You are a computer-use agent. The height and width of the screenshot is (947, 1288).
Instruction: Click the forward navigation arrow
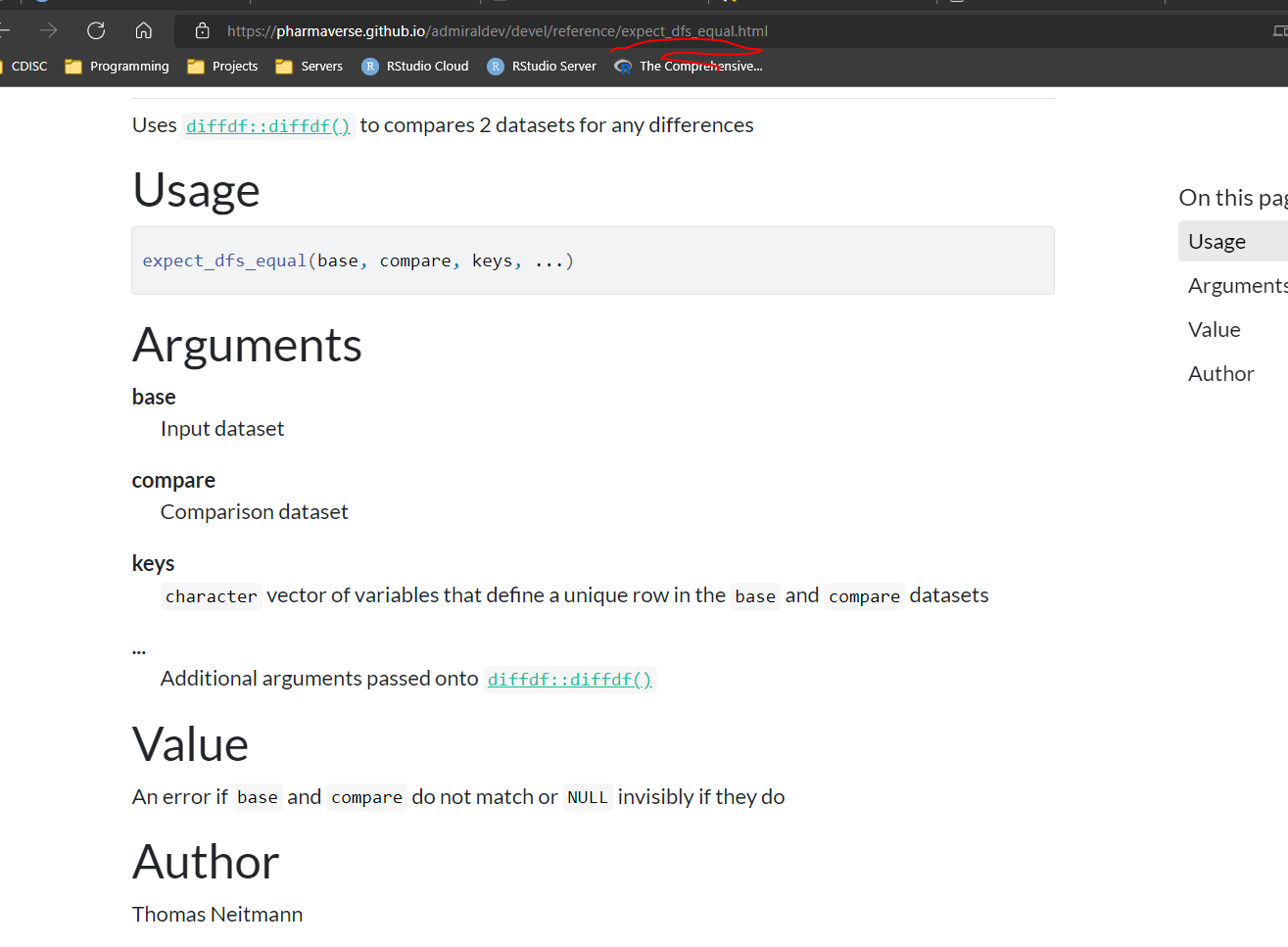tap(48, 30)
